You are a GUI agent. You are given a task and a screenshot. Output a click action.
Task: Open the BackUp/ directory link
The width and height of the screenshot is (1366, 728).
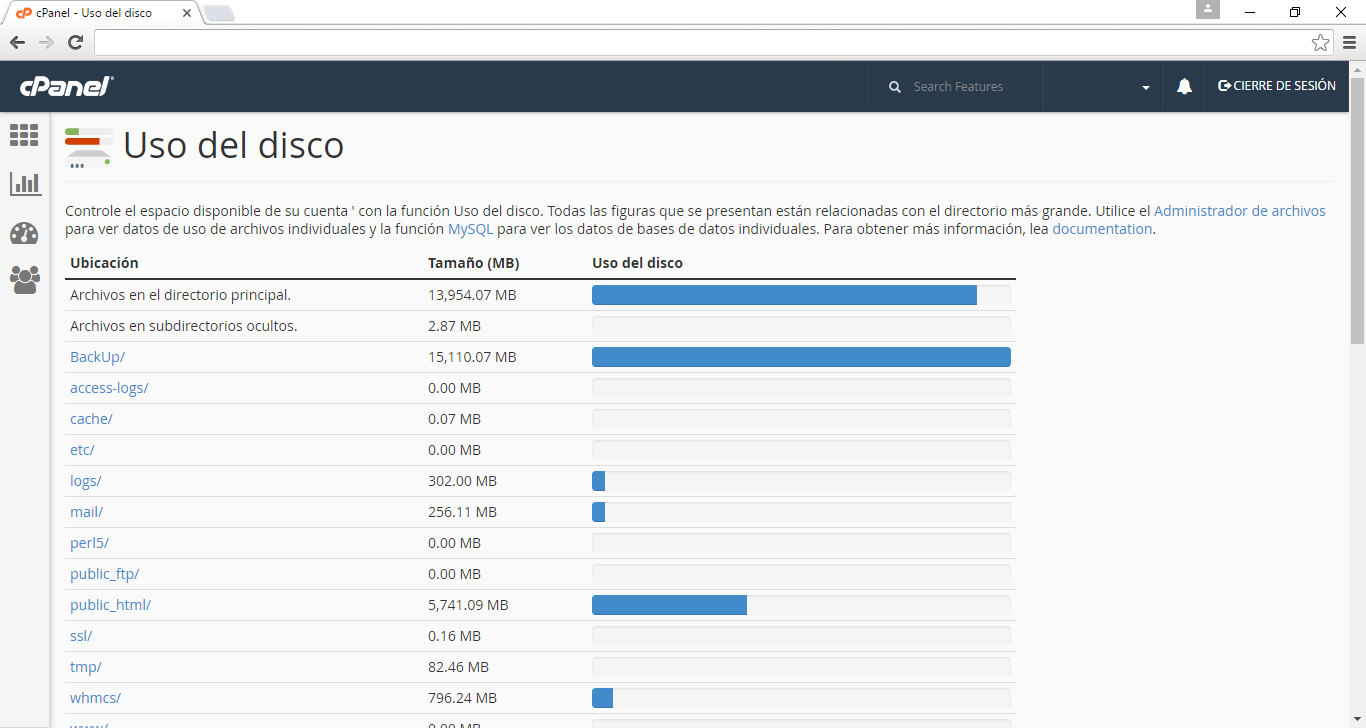(x=97, y=357)
